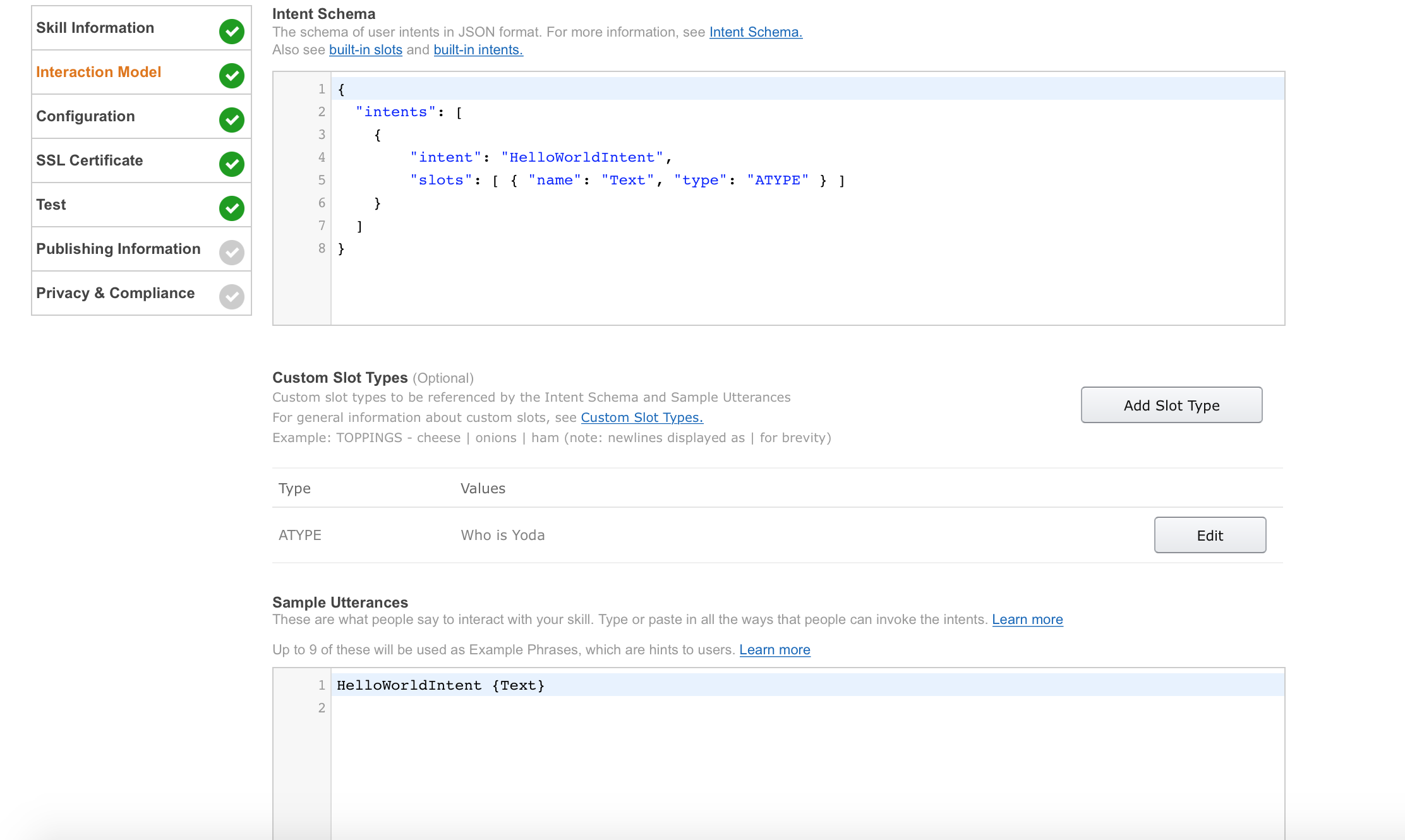Open the built-in intents link
Viewport: 1405px width, 840px height.
(x=478, y=50)
